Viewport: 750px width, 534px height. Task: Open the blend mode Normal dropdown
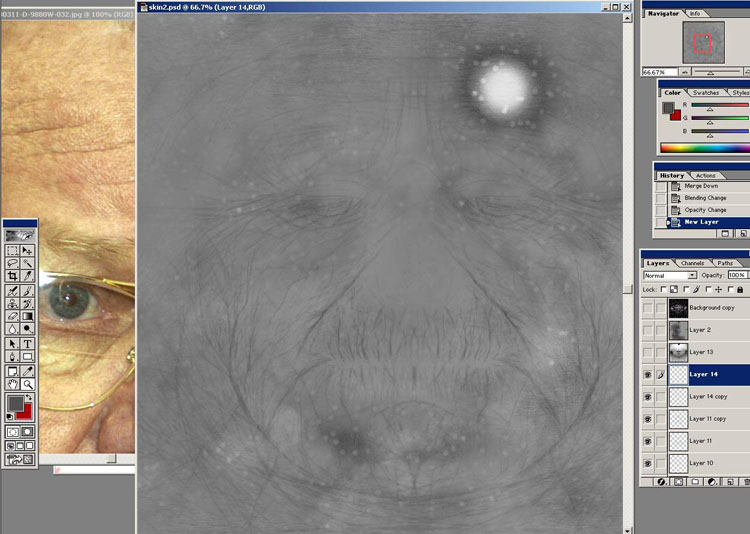670,275
